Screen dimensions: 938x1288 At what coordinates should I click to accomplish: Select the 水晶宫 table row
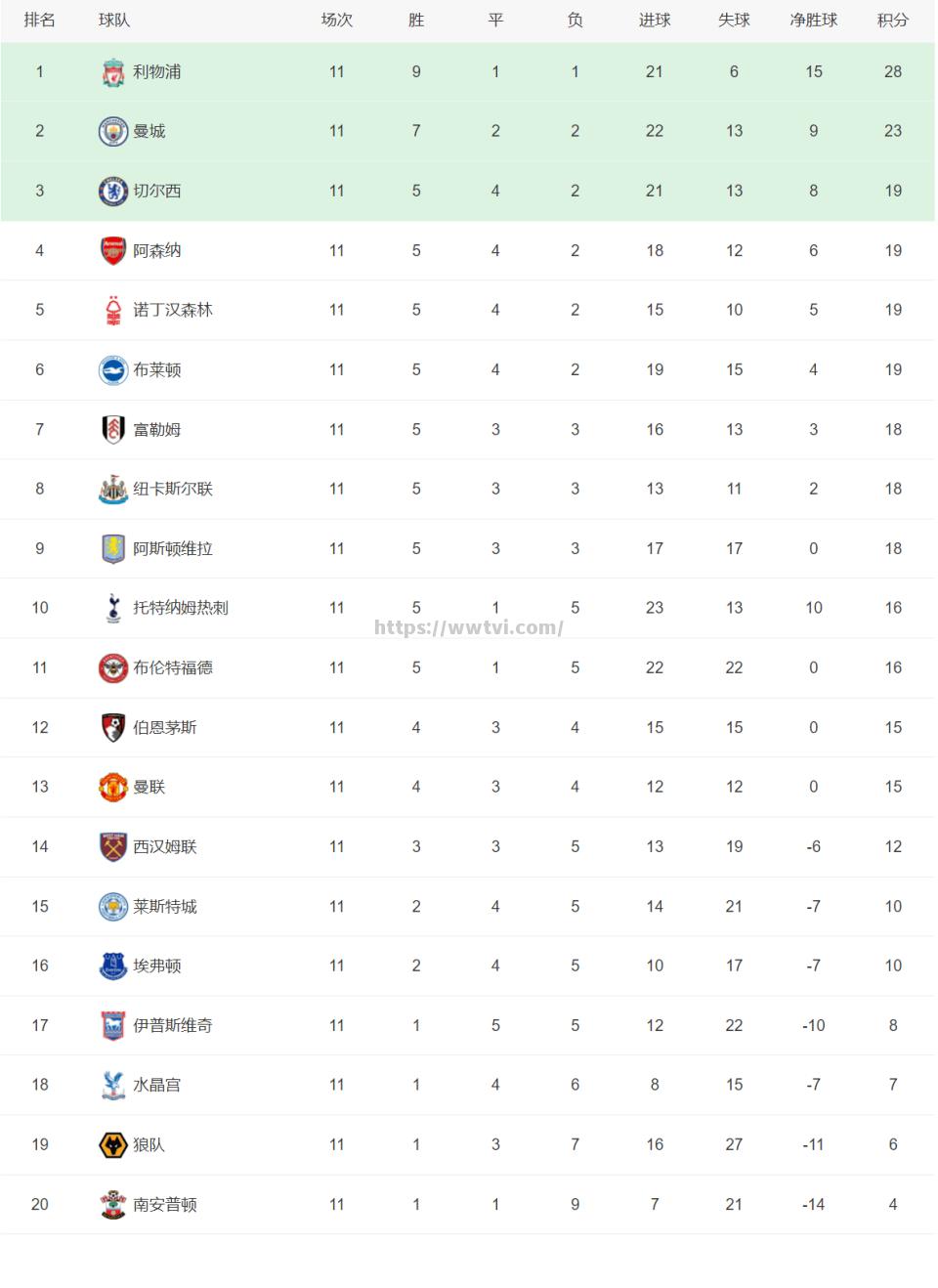467,1085
